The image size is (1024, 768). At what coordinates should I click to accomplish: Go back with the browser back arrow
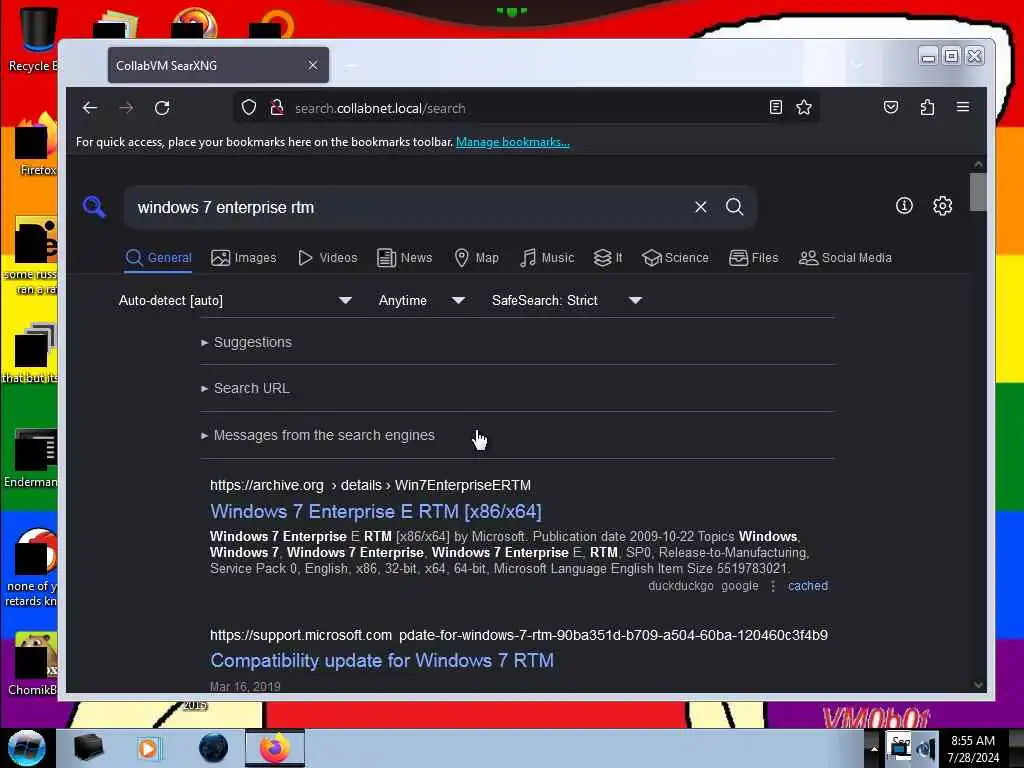tap(90, 108)
